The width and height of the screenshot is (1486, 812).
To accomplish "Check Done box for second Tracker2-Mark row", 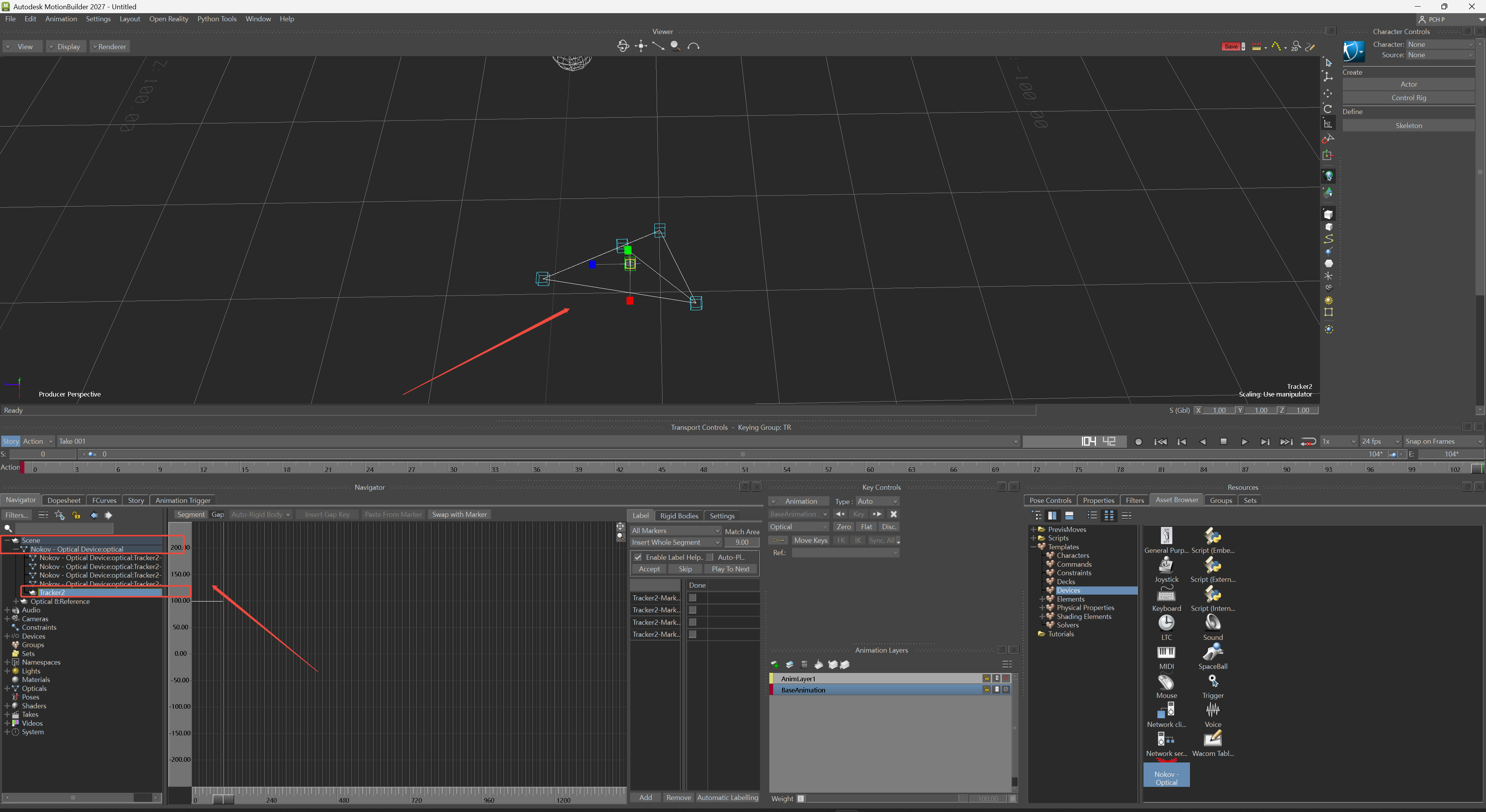I will click(x=693, y=610).
